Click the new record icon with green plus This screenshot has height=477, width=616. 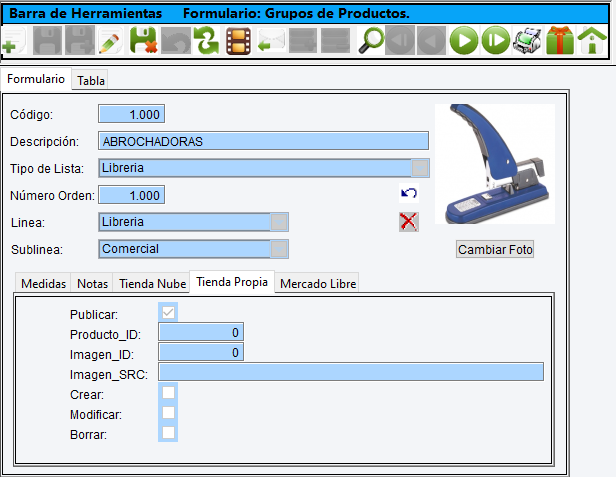pyautogui.click(x=14, y=40)
